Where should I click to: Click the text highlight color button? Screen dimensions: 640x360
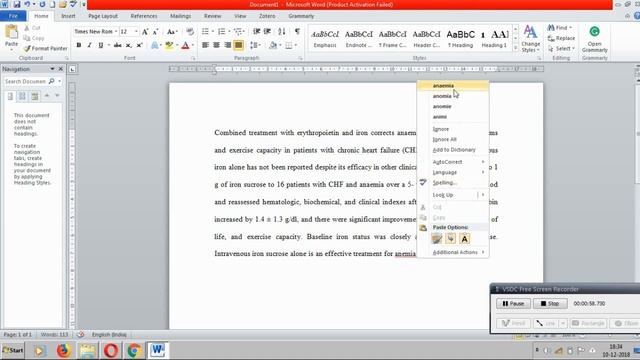pyautogui.click(x=169, y=45)
